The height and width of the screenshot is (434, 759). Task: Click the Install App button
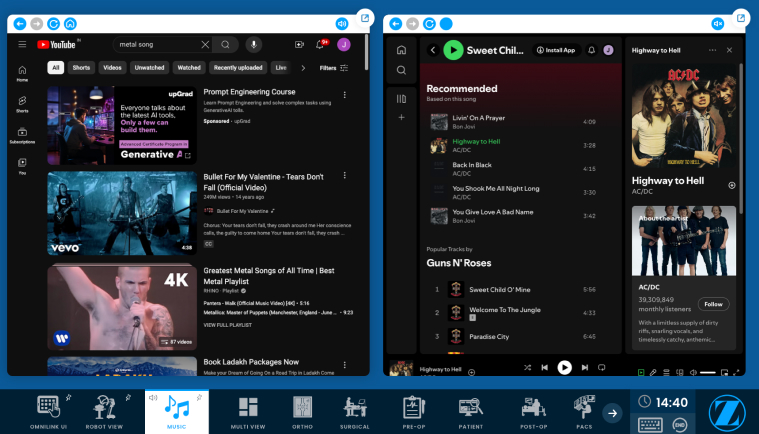pos(556,50)
